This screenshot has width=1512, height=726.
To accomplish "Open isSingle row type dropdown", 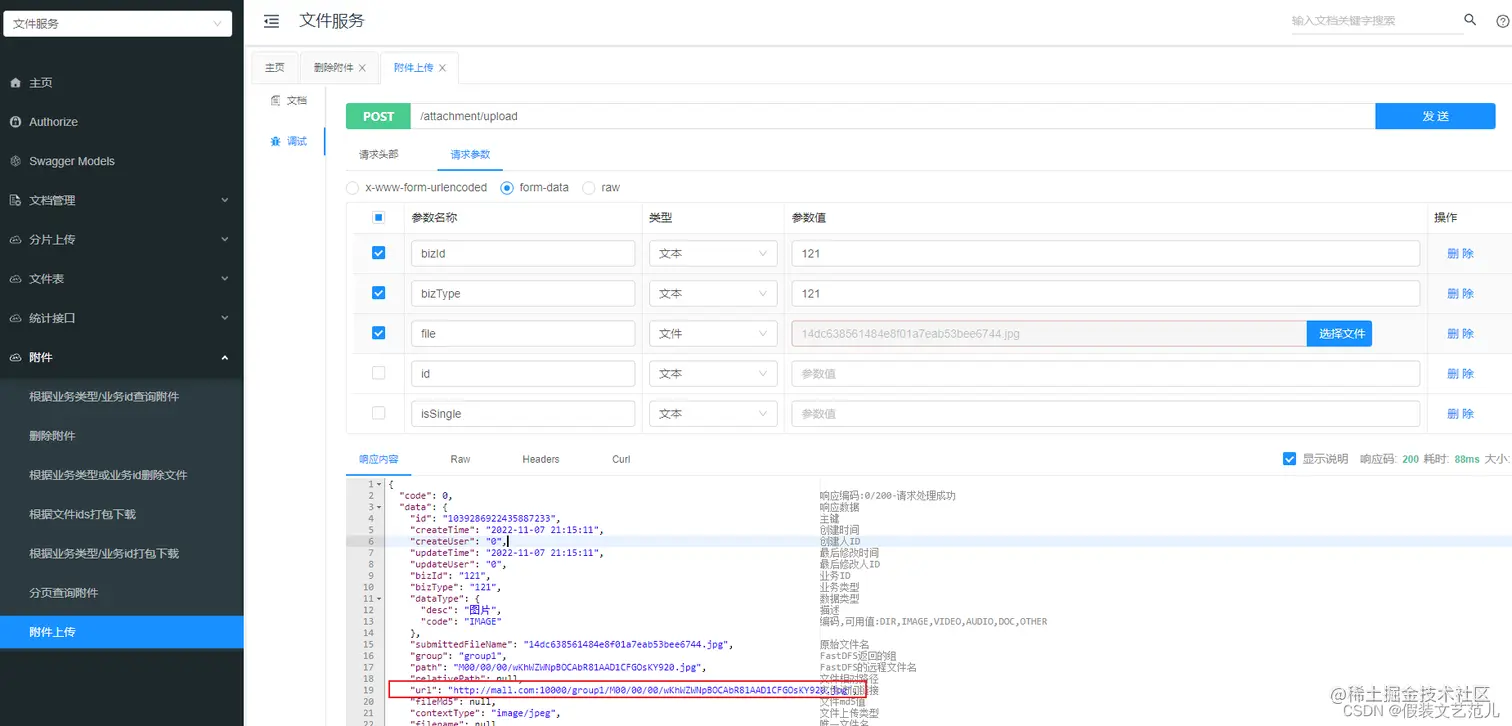I will click(713, 413).
